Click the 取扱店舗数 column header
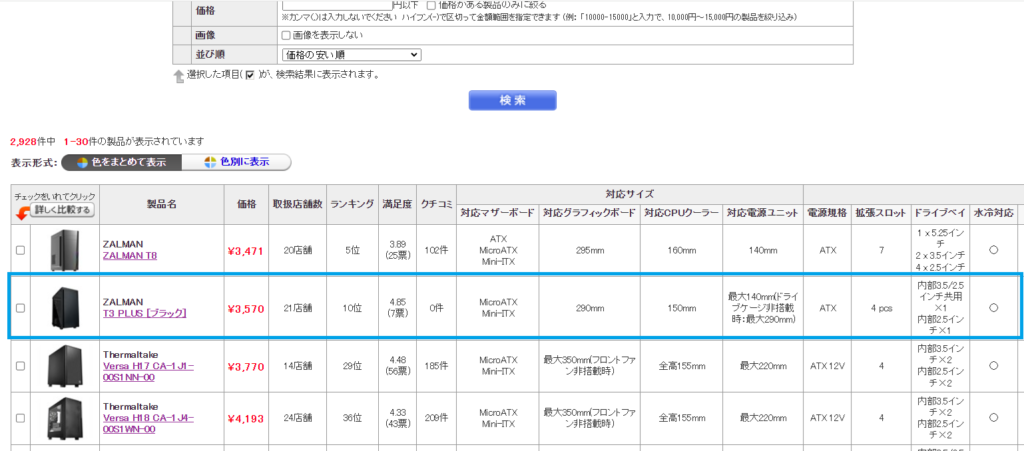 (298, 204)
